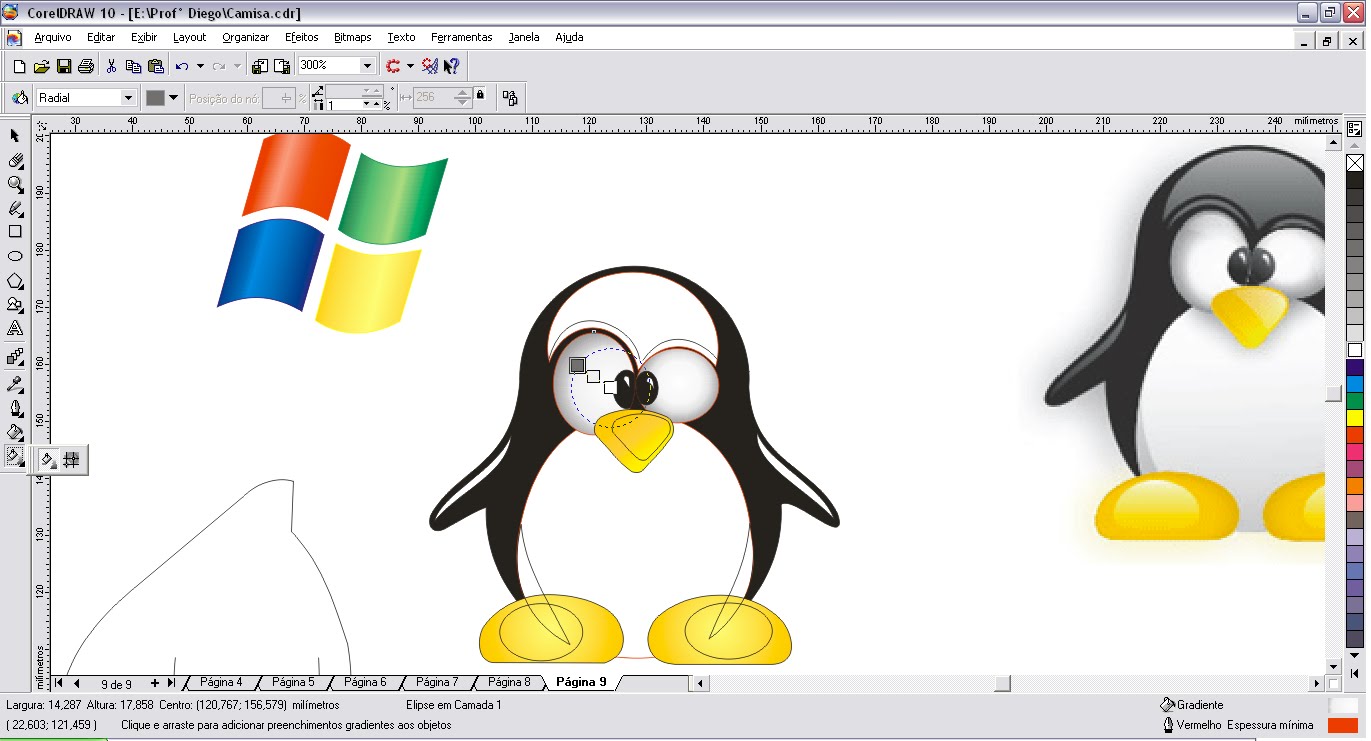
Task: Open the Efeitos menu
Action: pyautogui.click(x=301, y=37)
